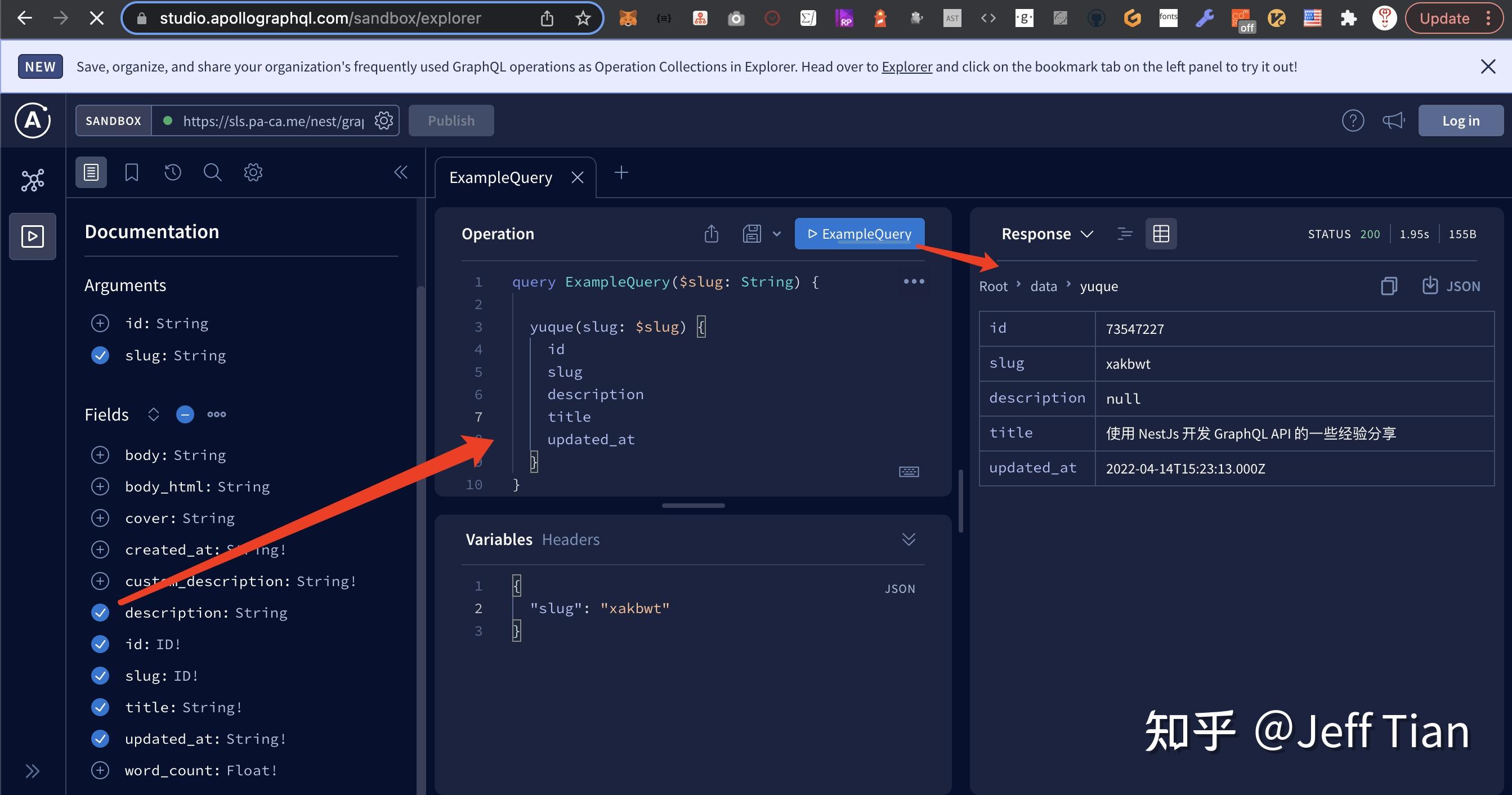Open the schema graph sidebar icon
1512x795 pixels.
[32, 180]
